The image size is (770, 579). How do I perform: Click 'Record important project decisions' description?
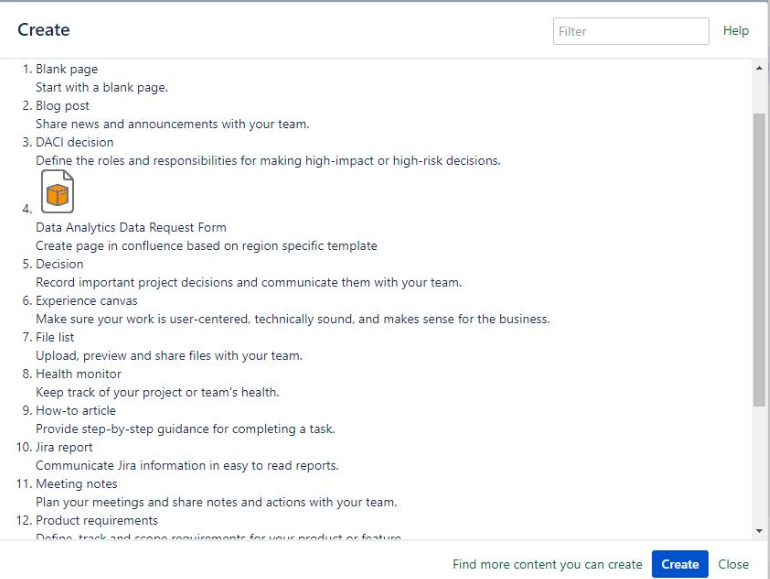[x=248, y=282]
